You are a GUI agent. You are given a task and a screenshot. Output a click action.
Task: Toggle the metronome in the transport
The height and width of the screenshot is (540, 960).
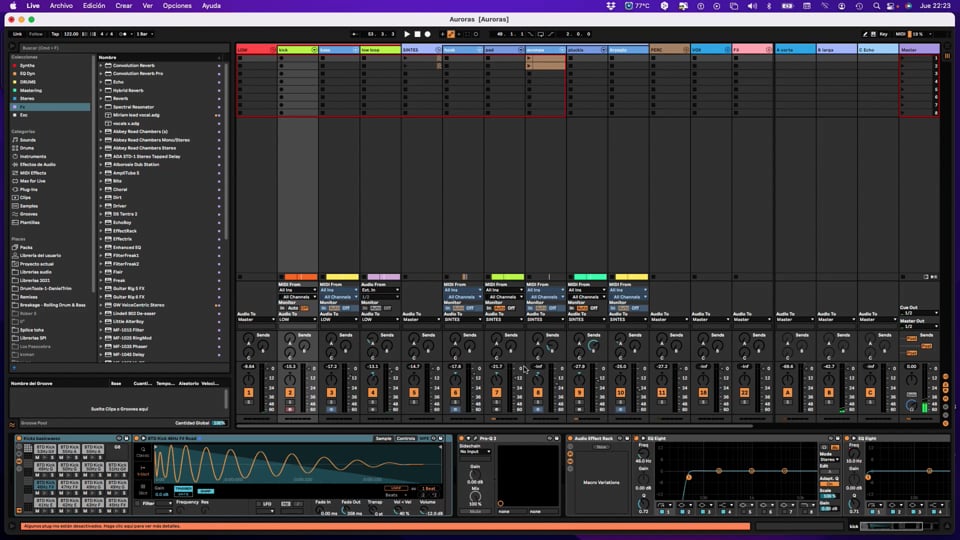(x=124, y=34)
